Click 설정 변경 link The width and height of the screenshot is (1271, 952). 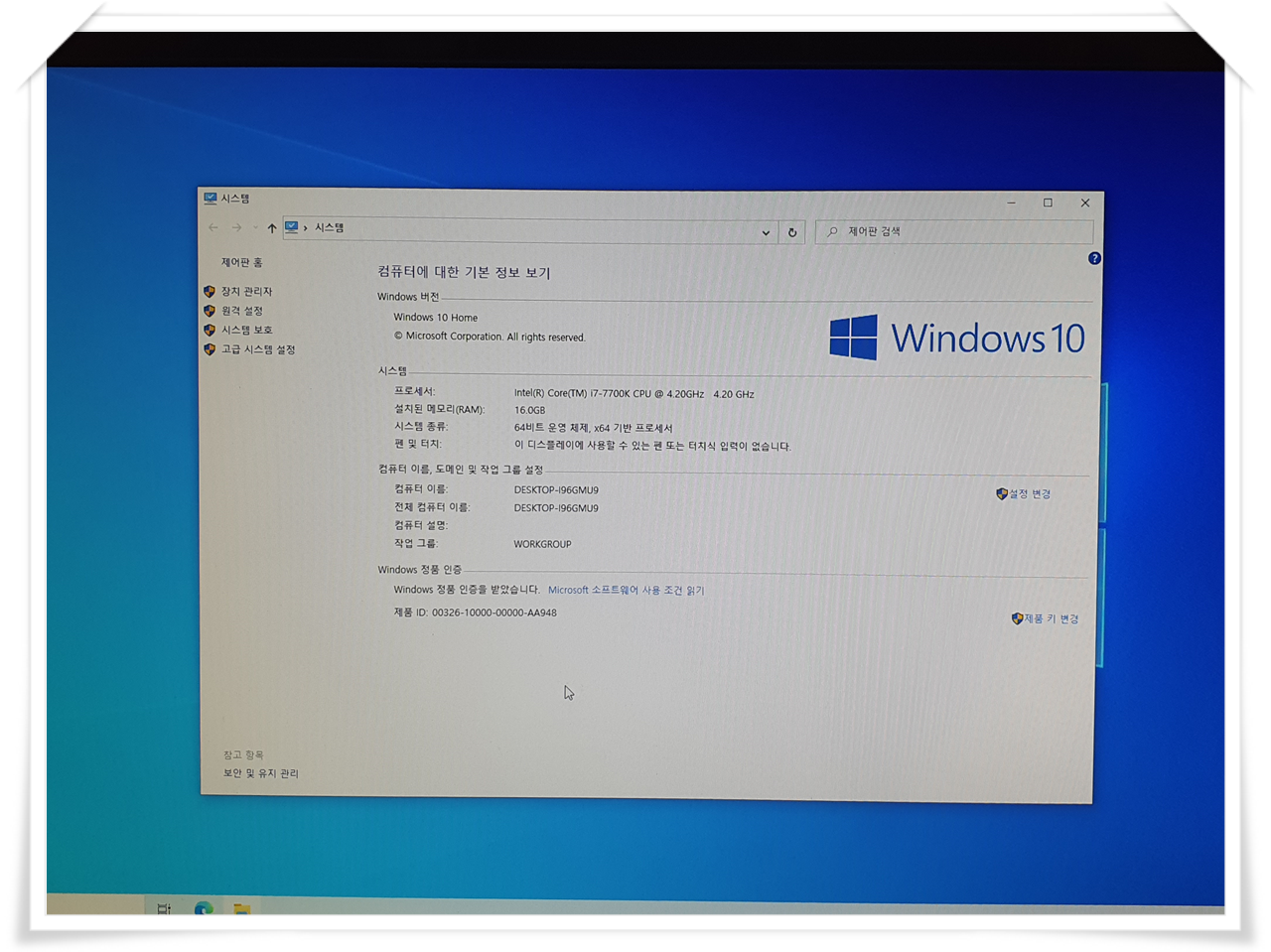coord(1030,493)
